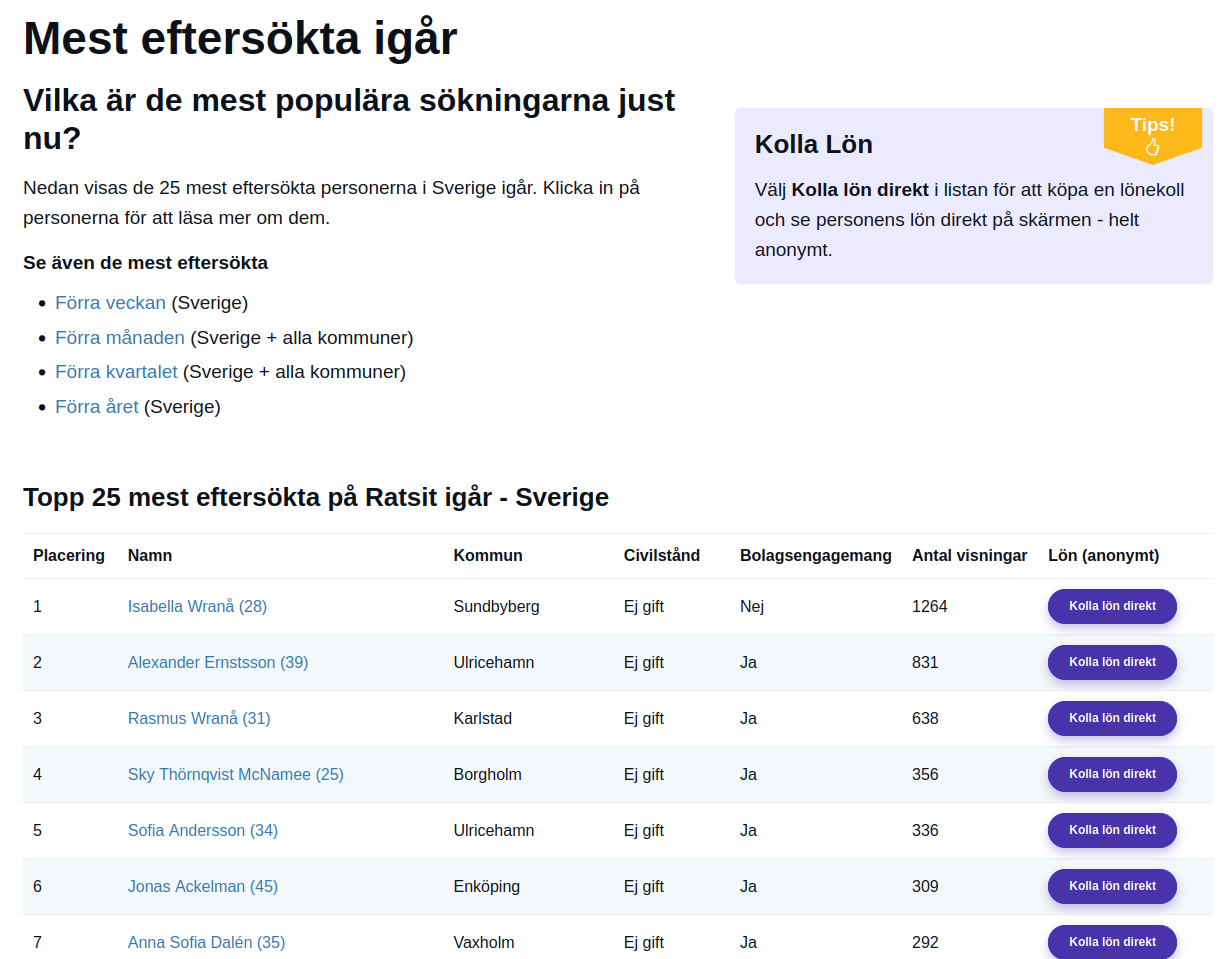Open Isabella Wranå's profile
The width and height of the screenshot is (1227, 959).
(197, 607)
